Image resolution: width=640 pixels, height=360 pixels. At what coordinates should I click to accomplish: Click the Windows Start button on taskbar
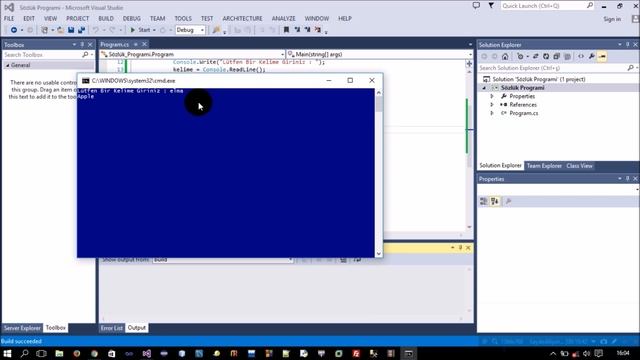coord(7,353)
